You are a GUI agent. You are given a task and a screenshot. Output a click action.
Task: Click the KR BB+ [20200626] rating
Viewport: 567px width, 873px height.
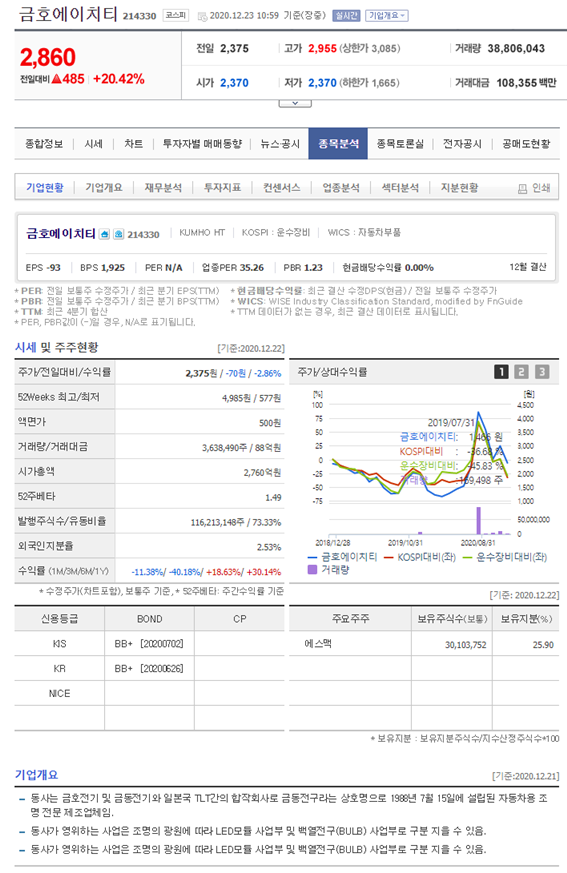(149, 669)
